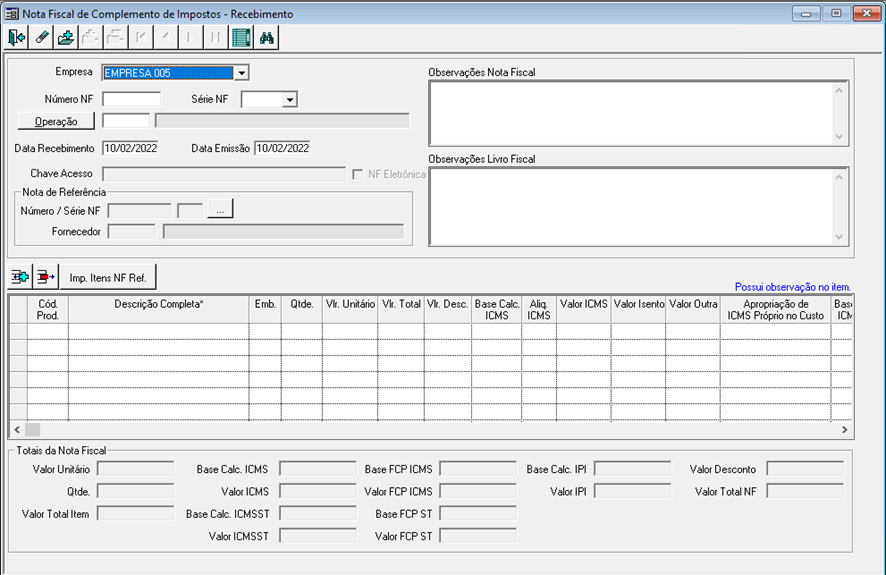This screenshot has height=575, width=886.
Task: Click the Aliq. ICMS column header
Action: pyautogui.click(x=539, y=310)
